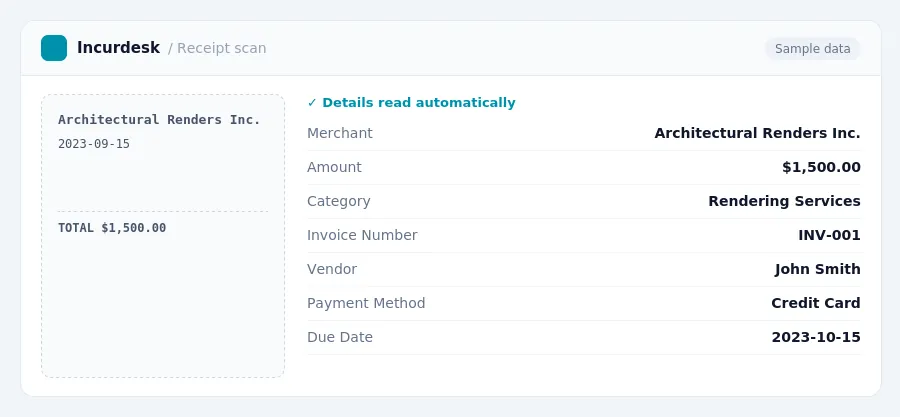Click the Details read automatically status text
The image size is (900, 417).
click(x=418, y=103)
